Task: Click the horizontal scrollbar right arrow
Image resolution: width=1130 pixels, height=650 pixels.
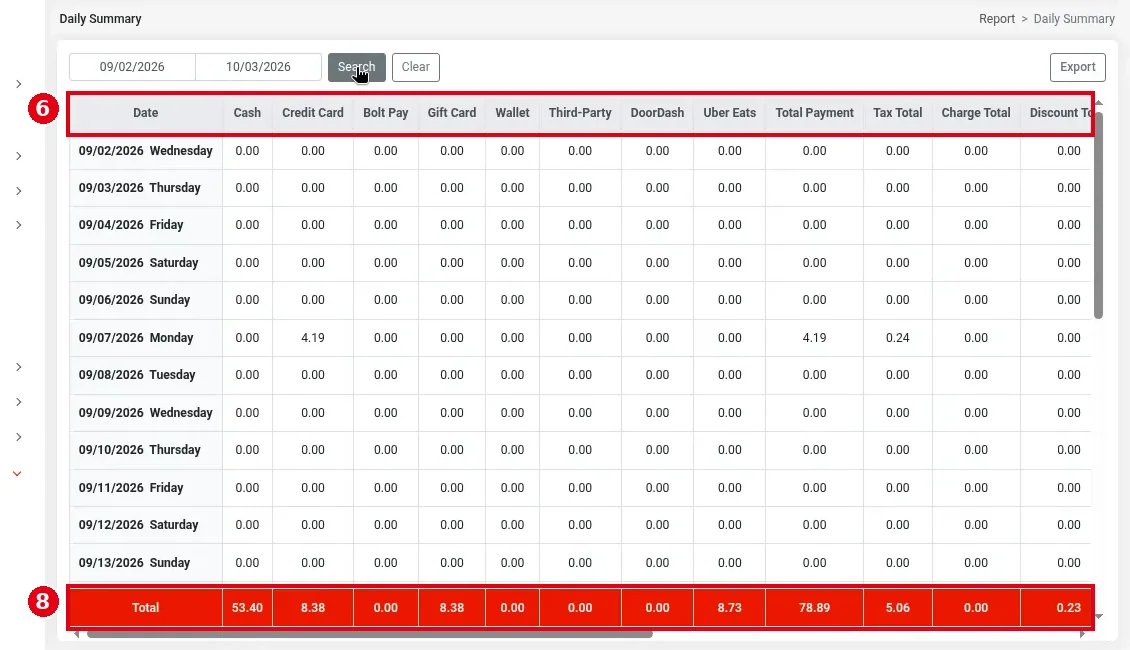Action: 1082,634
